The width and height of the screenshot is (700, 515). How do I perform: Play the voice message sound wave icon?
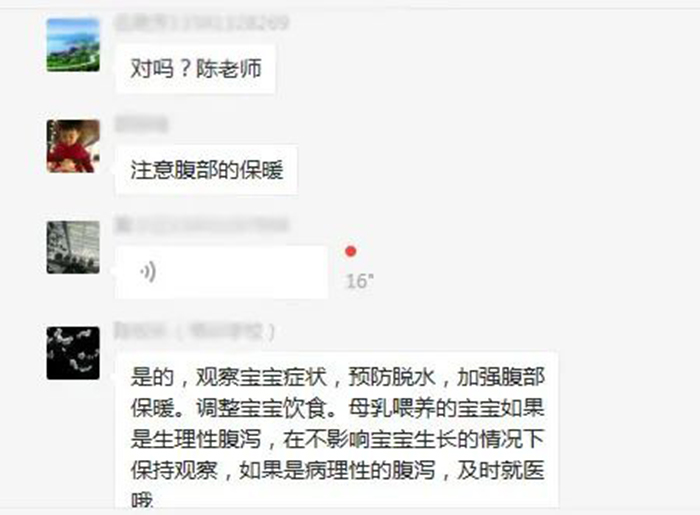(x=148, y=272)
